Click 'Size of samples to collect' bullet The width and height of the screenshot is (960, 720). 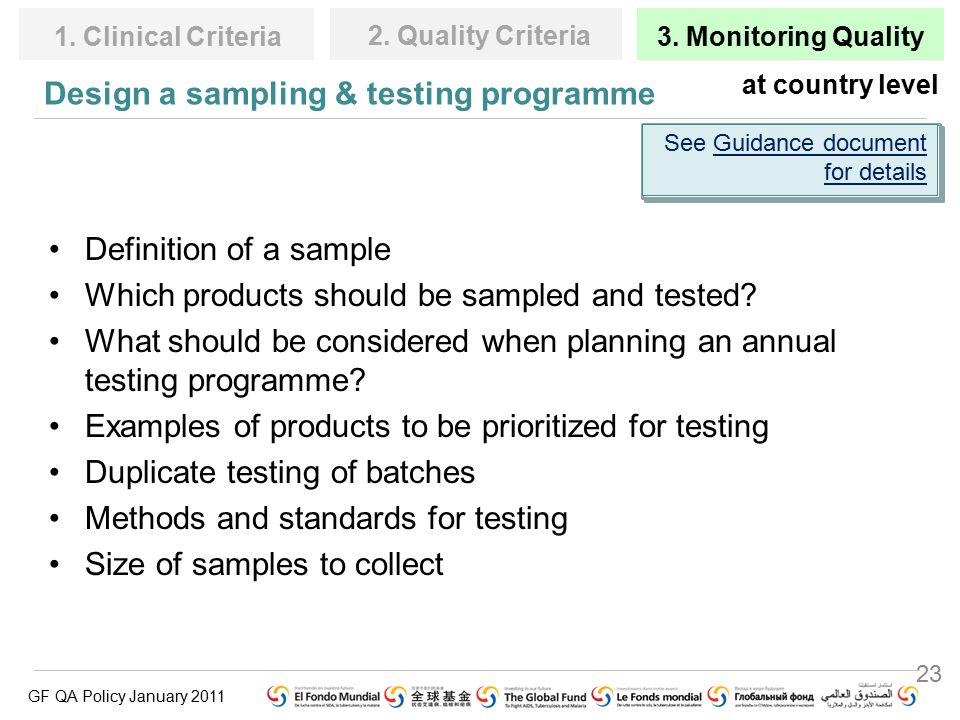tap(264, 564)
